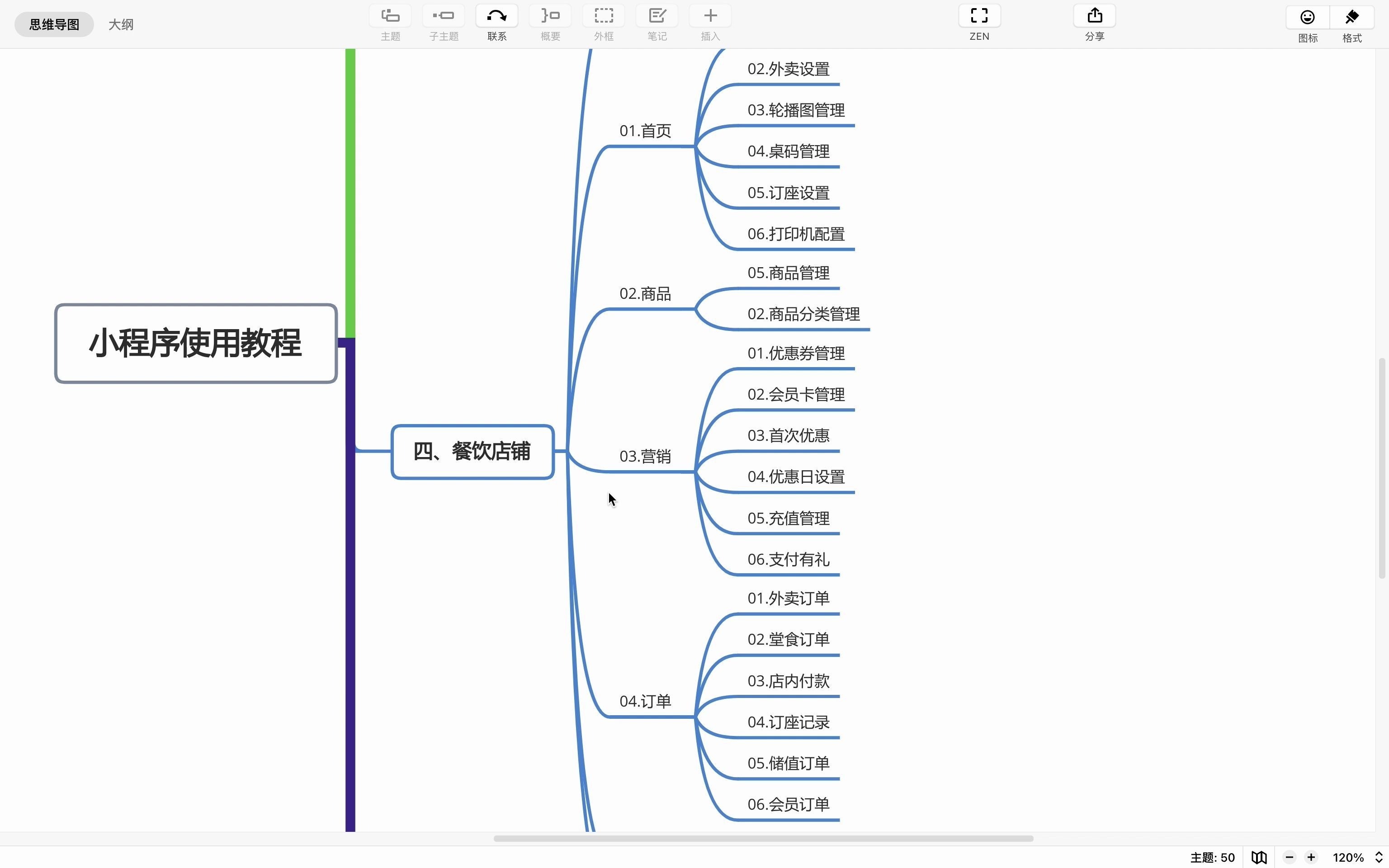Click the 02.商品分类管理 subtopic
This screenshot has height=868, width=1389.
(x=803, y=315)
